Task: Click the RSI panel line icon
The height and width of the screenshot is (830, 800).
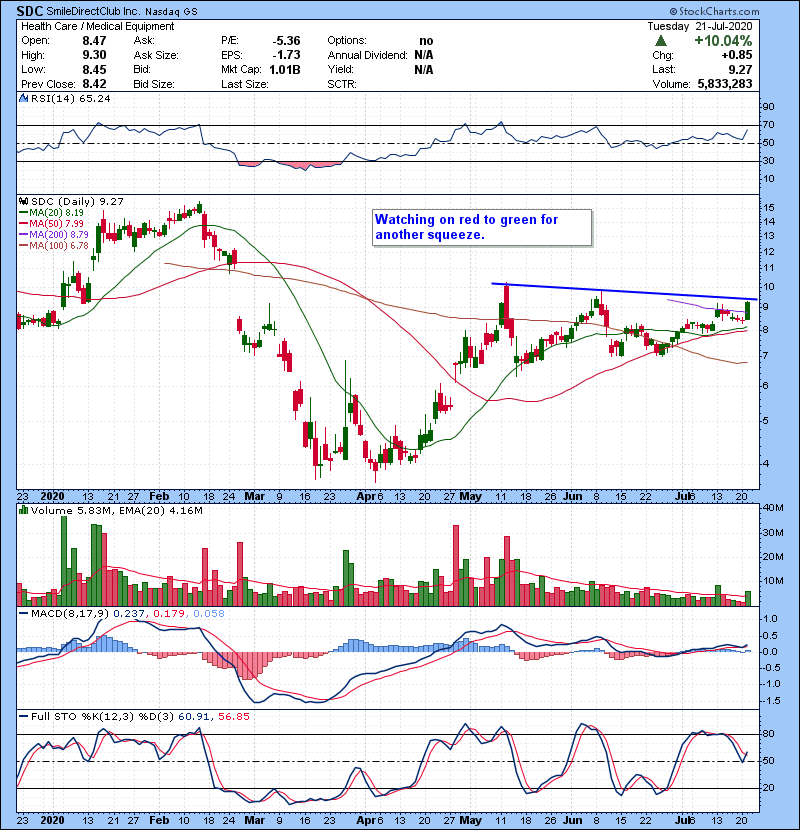Action: (x=23, y=98)
